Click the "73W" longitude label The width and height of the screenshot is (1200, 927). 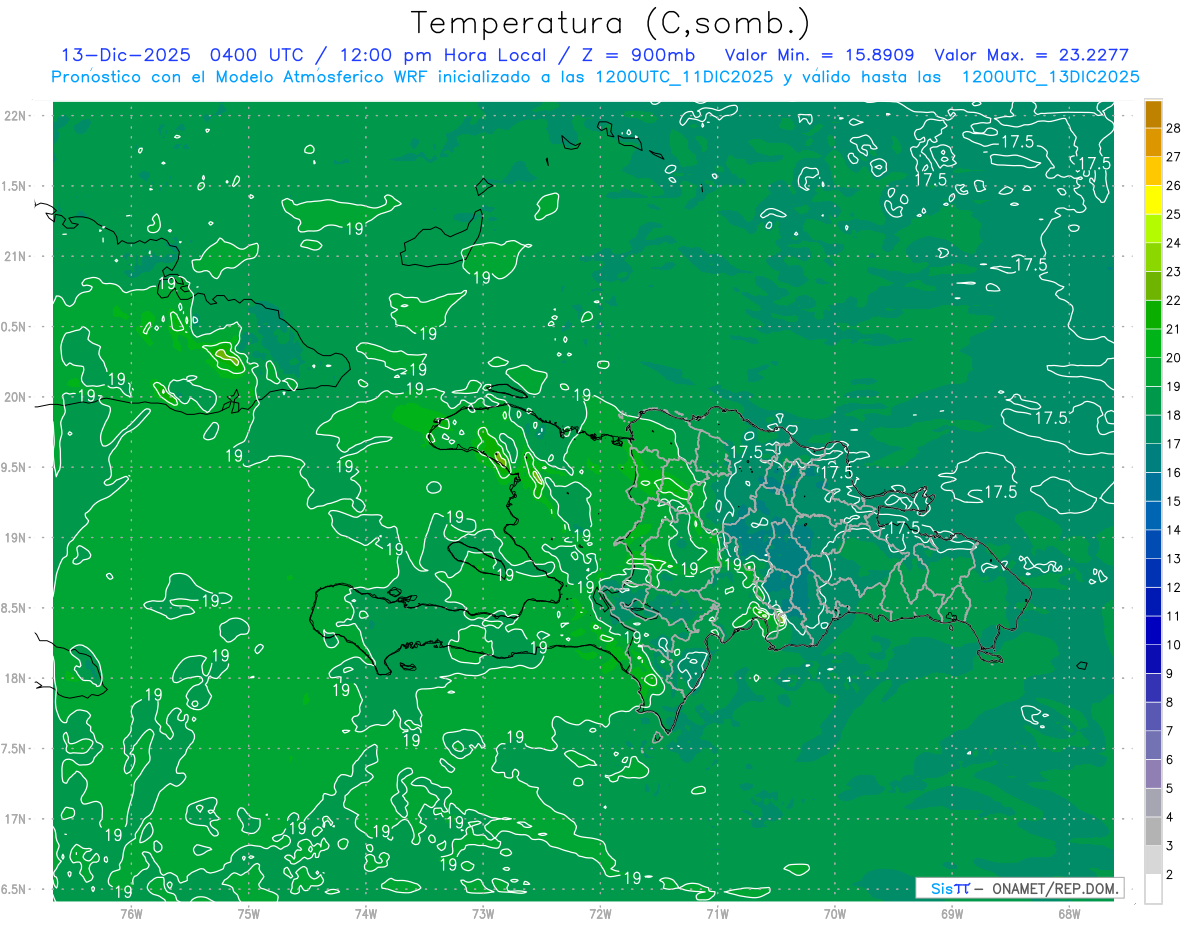click(x=483, y=914)
